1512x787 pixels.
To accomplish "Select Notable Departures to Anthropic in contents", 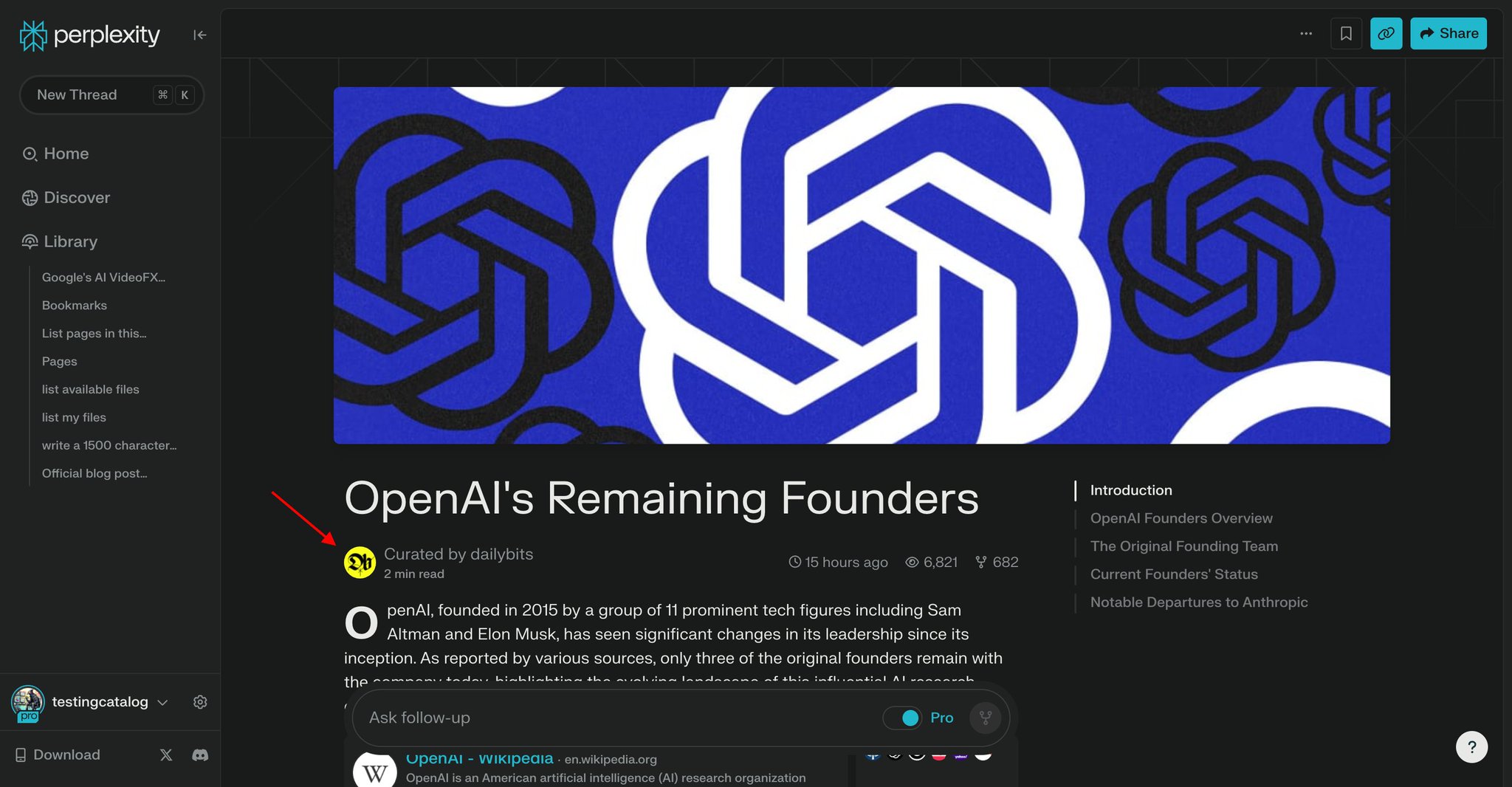I will [x=1199, y=602].
